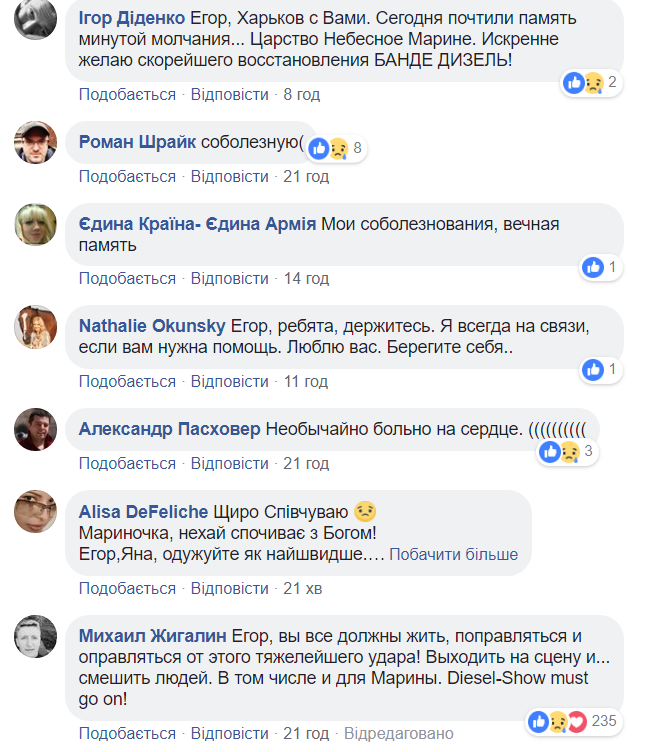
Task: Open Nathalie Okunsky's profile name
Action: pyautogui.click(x=152, y=326)
